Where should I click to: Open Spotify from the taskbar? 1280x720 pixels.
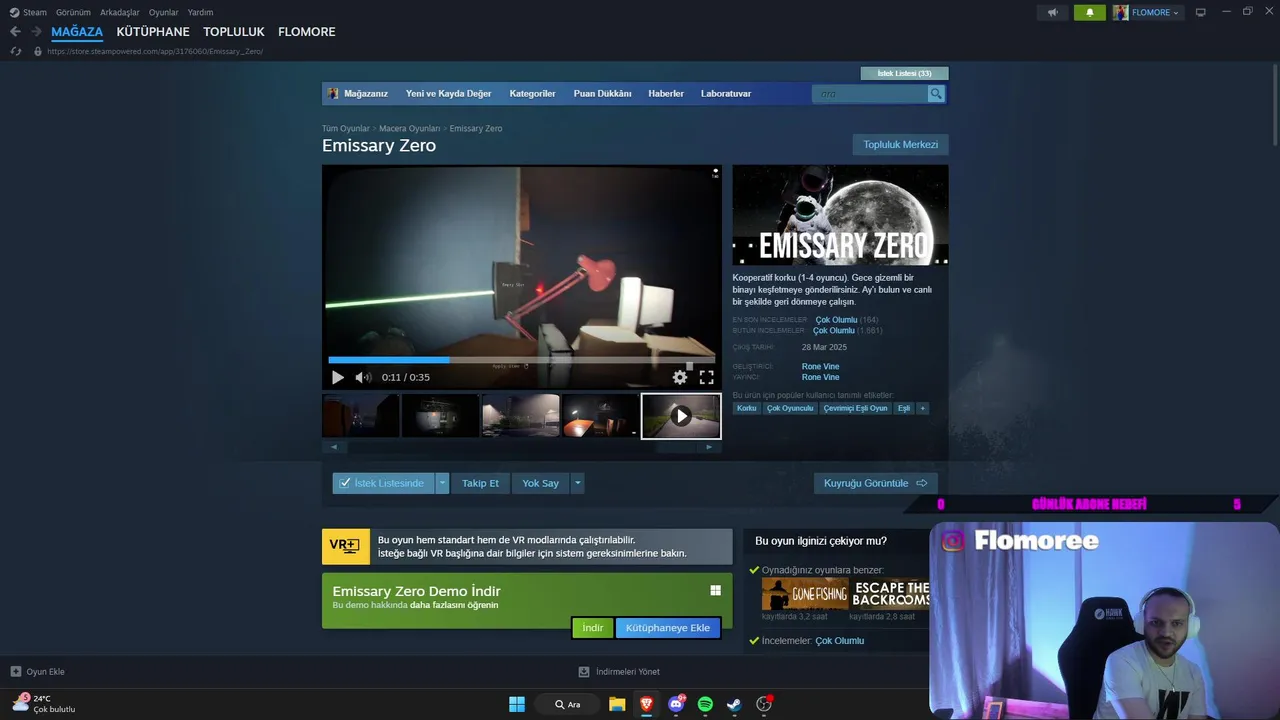705,704
